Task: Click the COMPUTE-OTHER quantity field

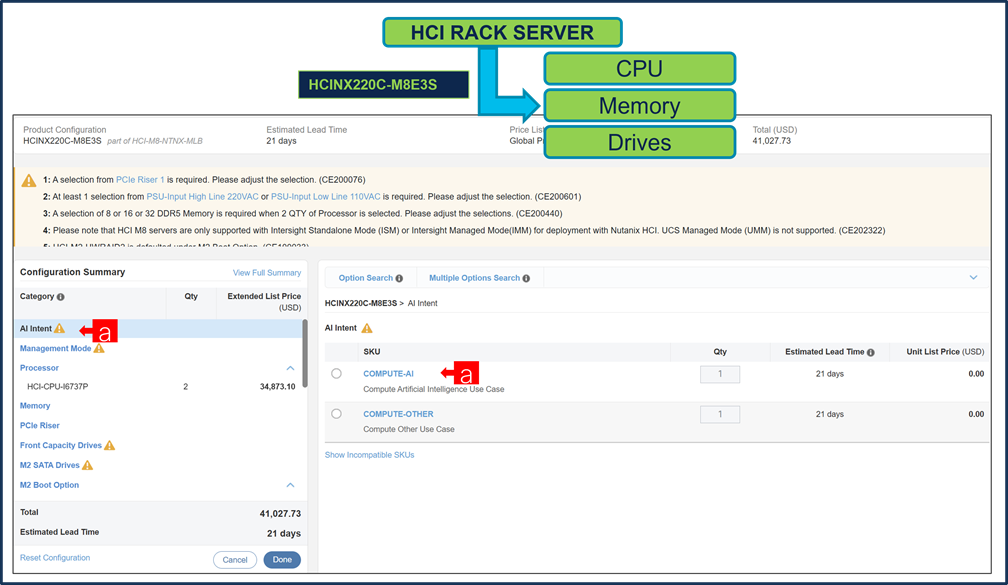Action: point(720,415)
